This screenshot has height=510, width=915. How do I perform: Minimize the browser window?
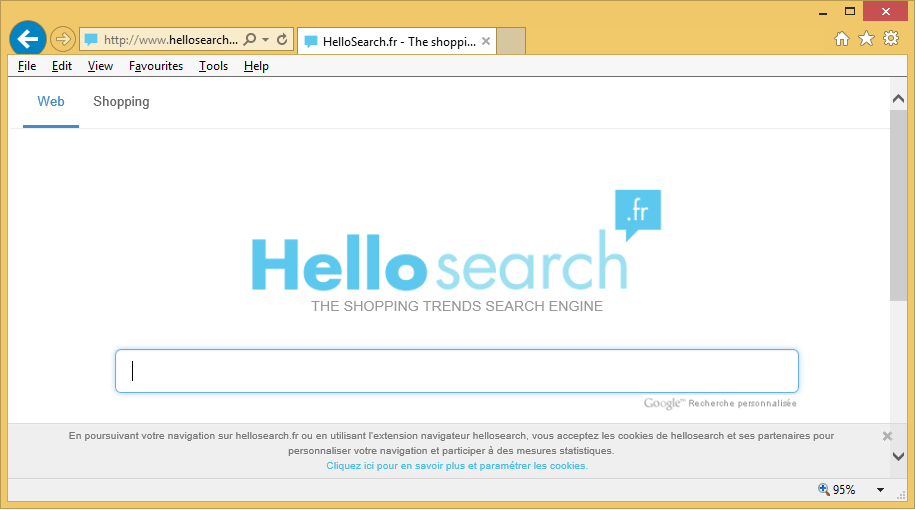coord(823,12)
